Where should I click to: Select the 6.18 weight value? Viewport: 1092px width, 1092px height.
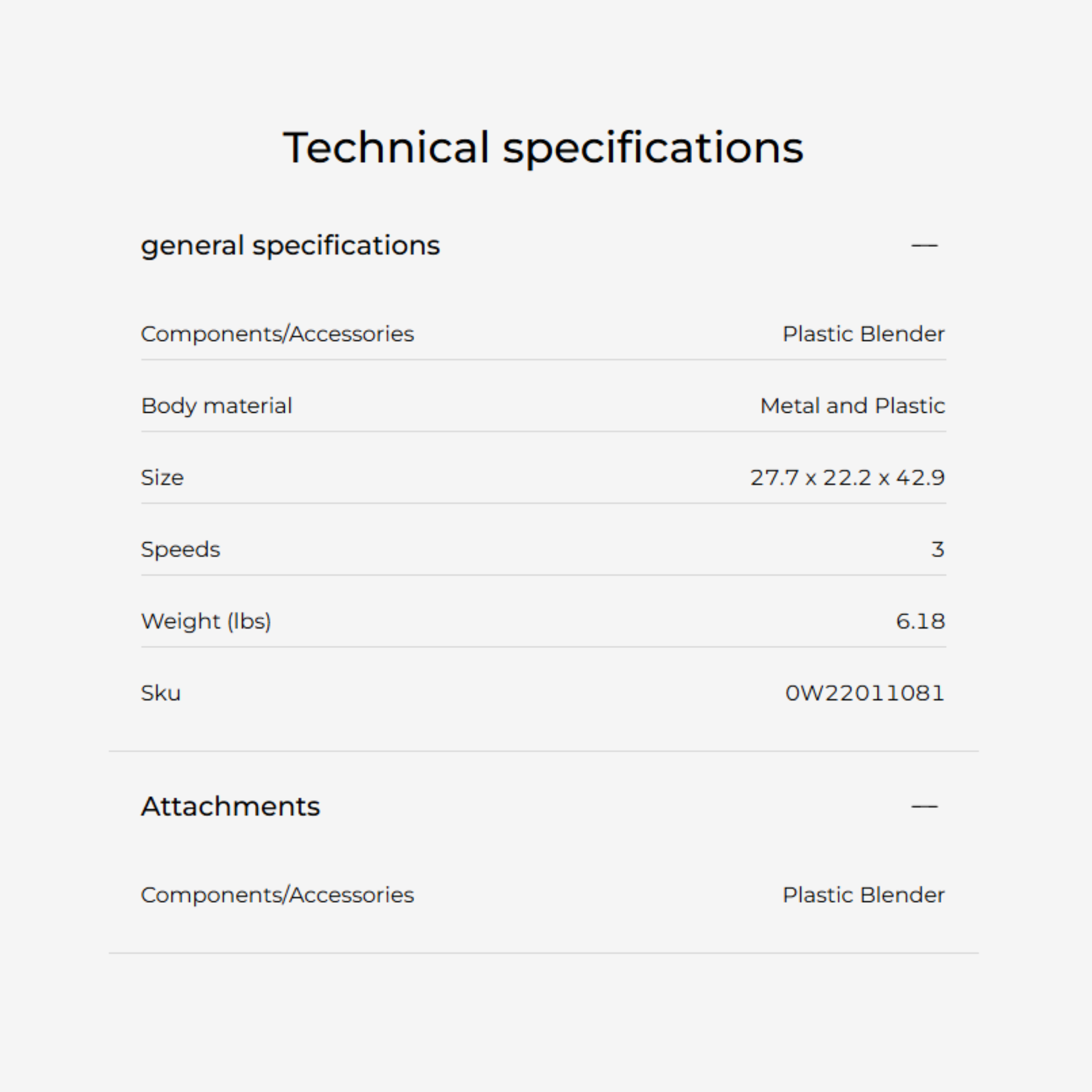point(920,621)
